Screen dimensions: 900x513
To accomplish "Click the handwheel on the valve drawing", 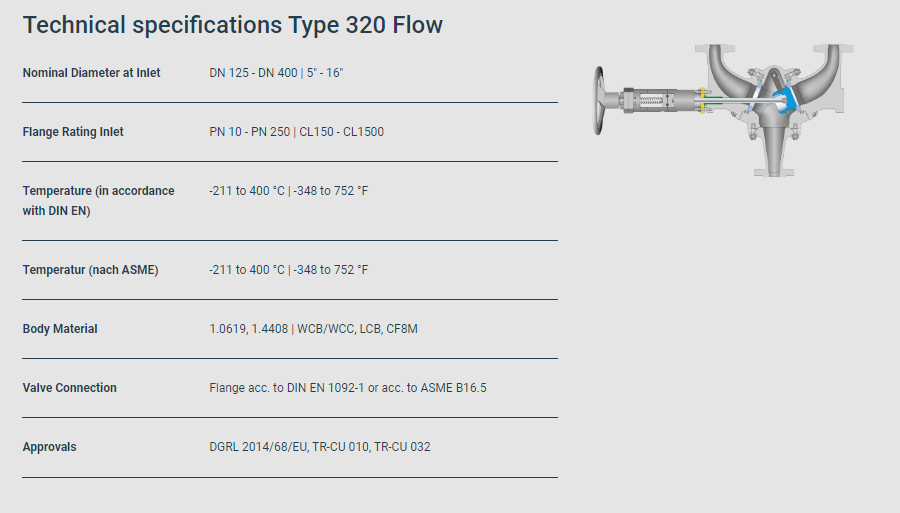I will click(600, 102).
